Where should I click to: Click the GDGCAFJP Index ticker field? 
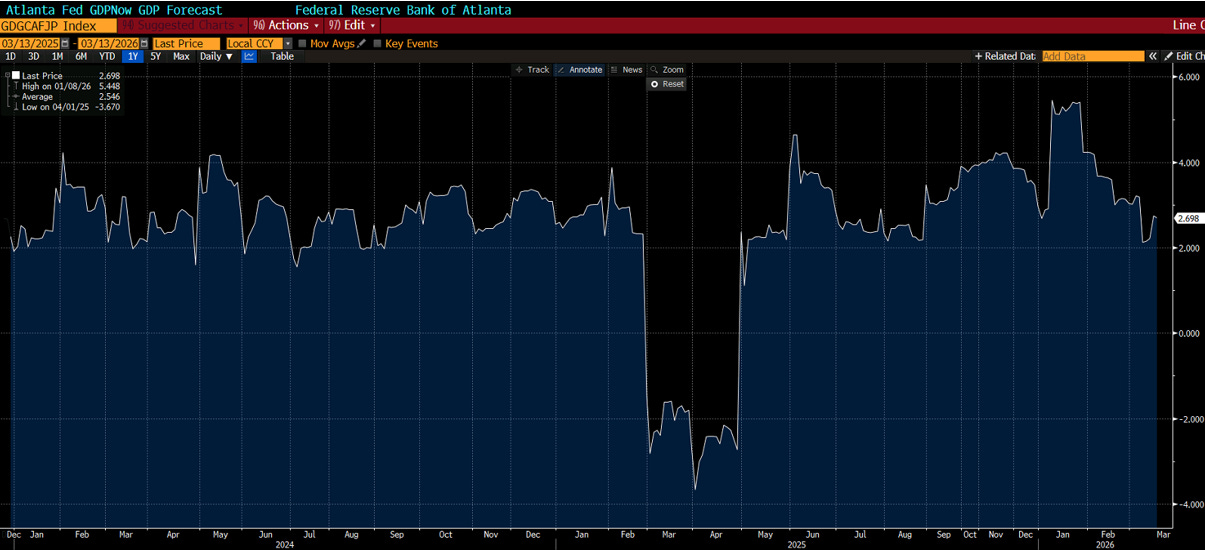[58, 24]
